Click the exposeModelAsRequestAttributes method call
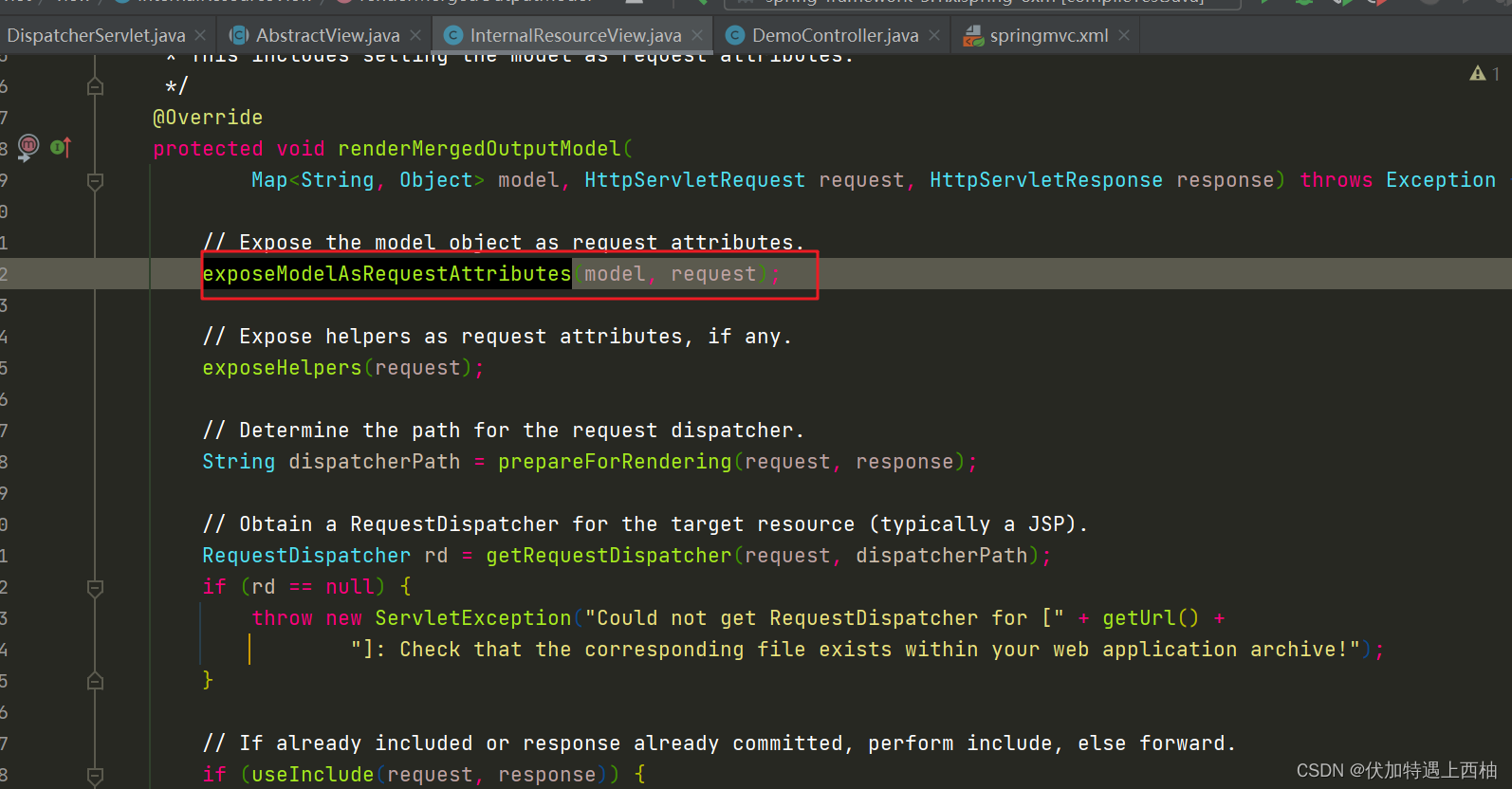The image size is (1512, 789). click(387, 274)
